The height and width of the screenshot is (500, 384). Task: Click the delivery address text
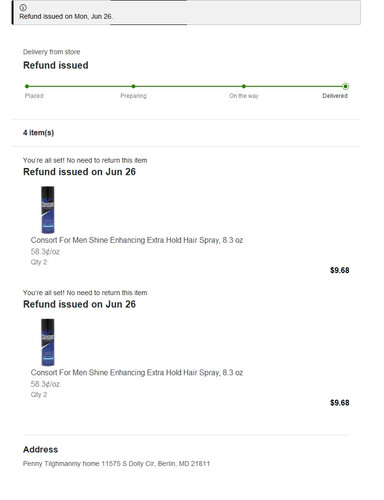coord(116,463)
